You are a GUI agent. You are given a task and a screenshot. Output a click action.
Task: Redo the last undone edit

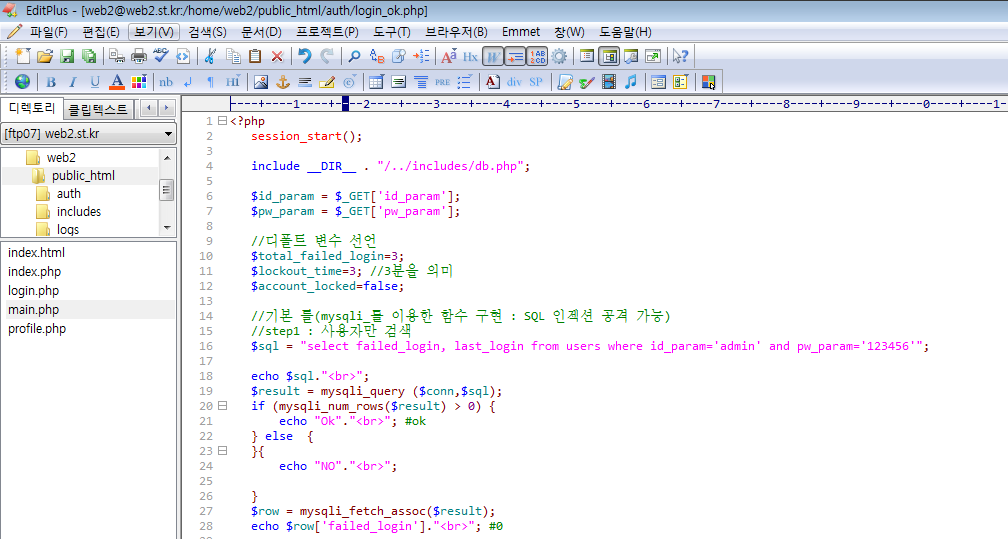coord(327,57)
